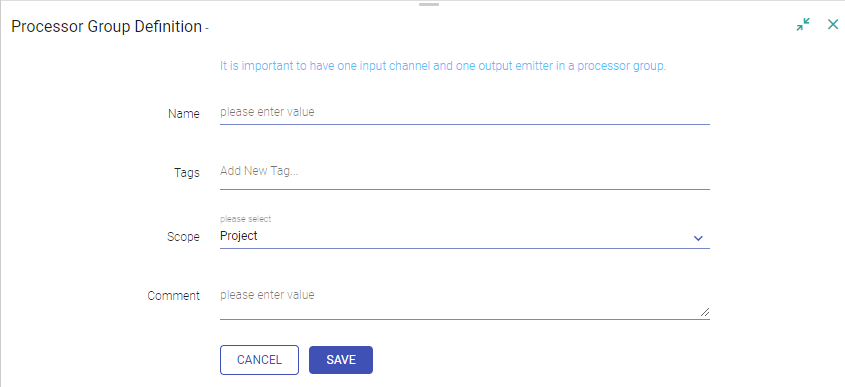Select the 'Project' value text in Scope

pos(239,236)
